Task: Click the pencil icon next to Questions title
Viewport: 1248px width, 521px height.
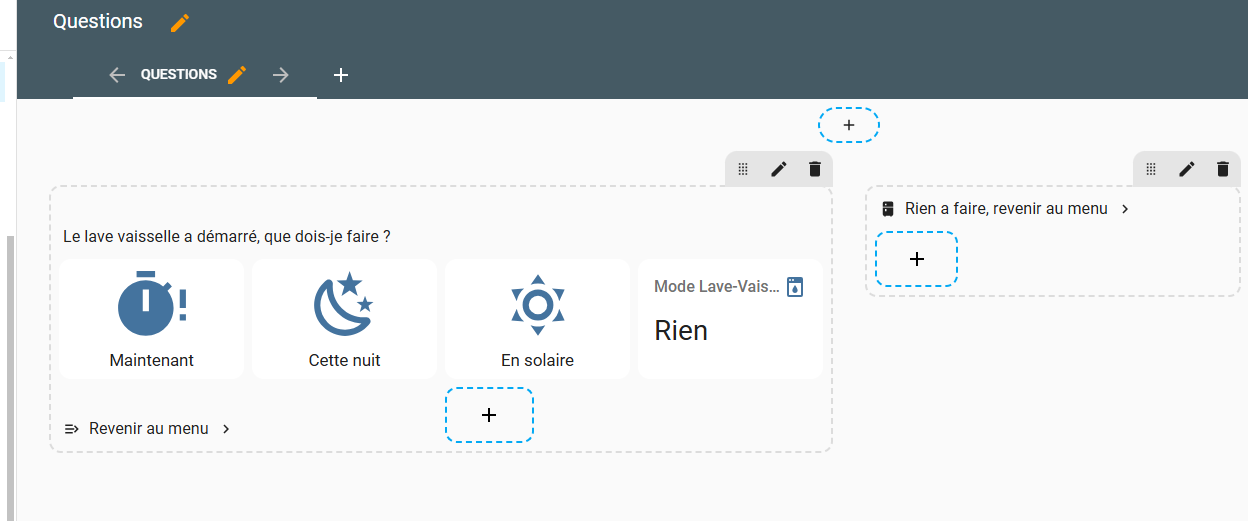Action: tap(180, 23)
